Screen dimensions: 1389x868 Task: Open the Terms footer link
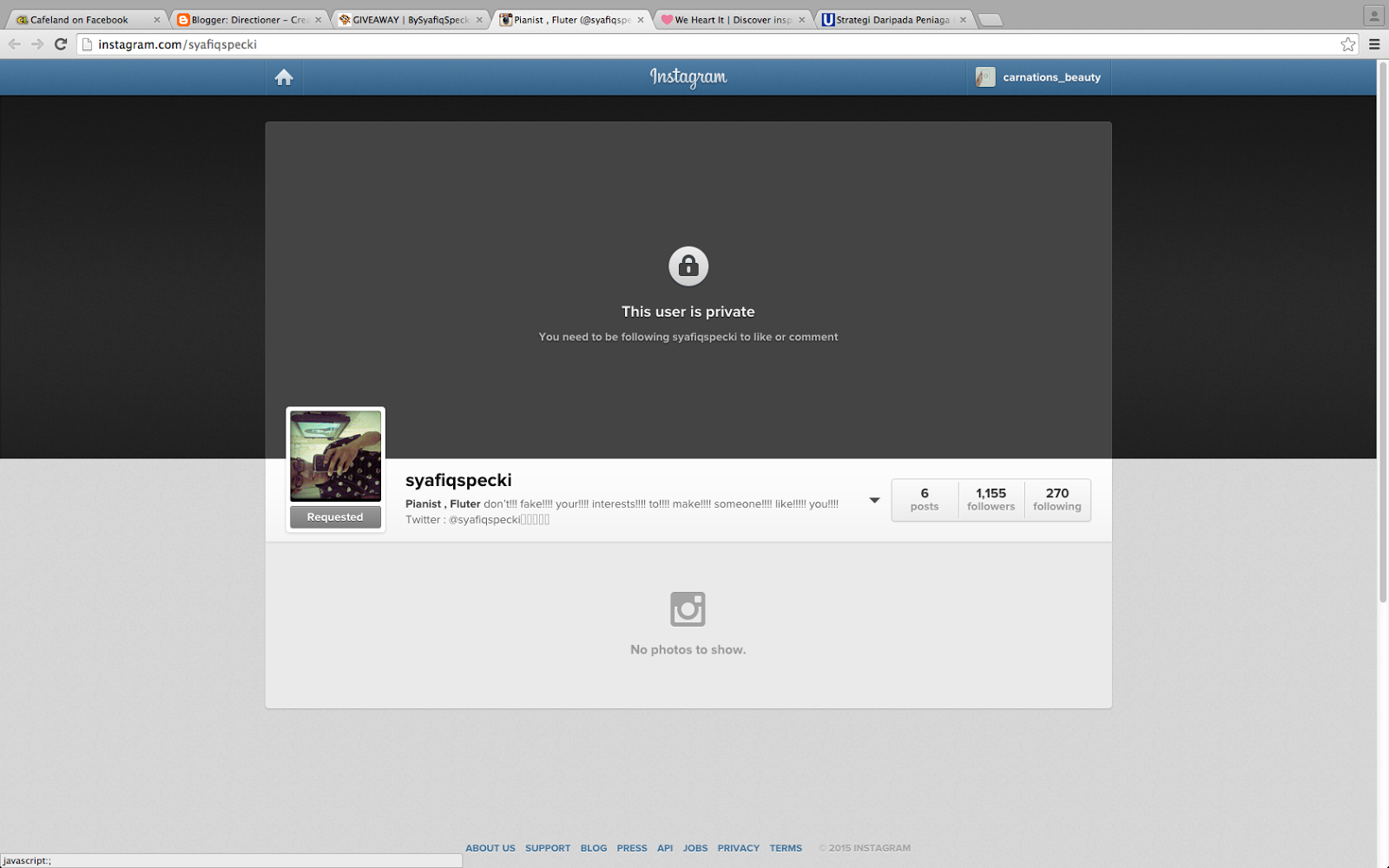786,848
